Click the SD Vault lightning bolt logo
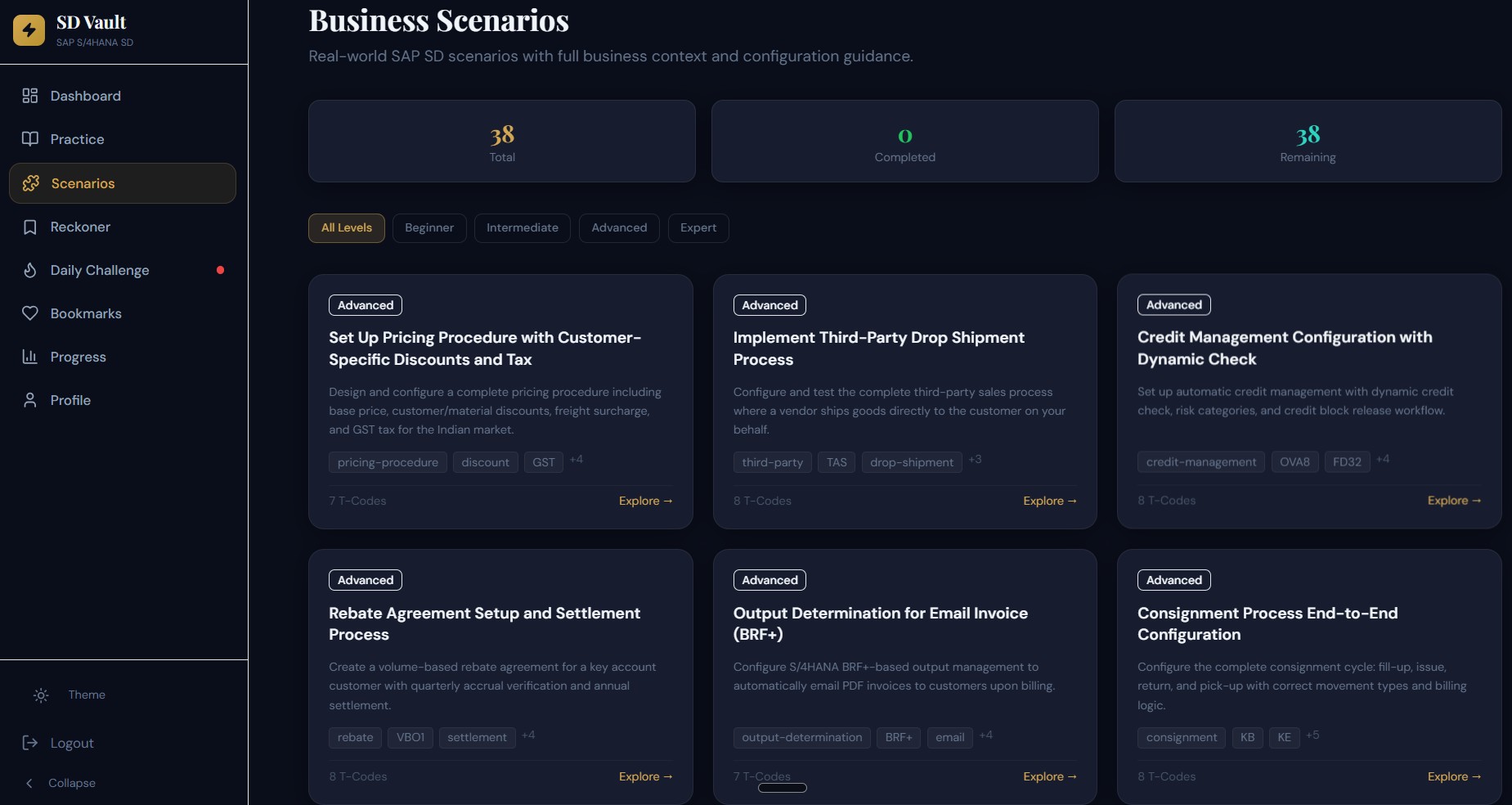The height and width of the screenshot is (805, 1512). click(29, 30)
